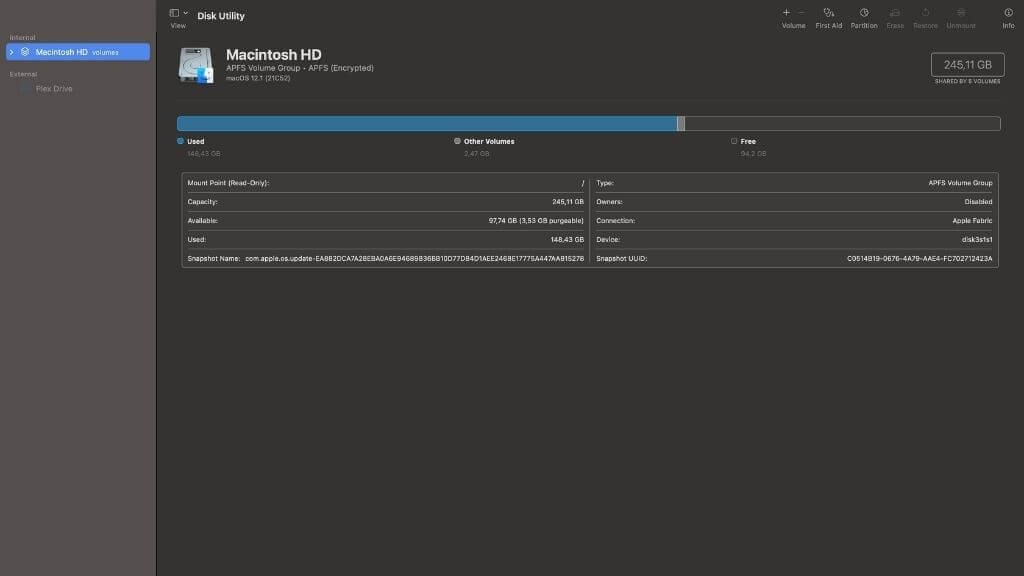The image size is (1024, 576).
Task: Click the Macintosh HD drive icon
Action: (196, 65)
